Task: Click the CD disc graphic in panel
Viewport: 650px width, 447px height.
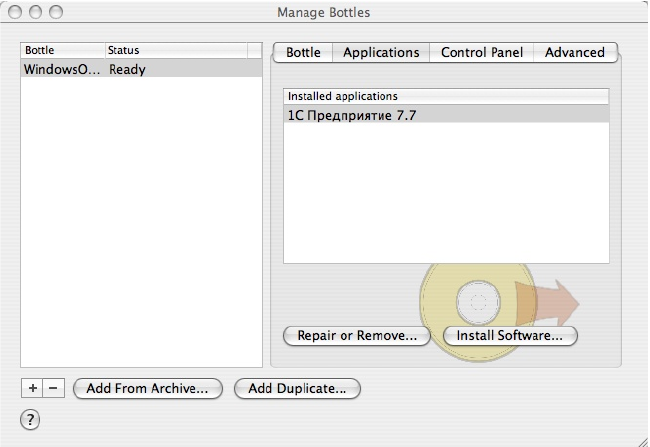Action: (478, 299)
